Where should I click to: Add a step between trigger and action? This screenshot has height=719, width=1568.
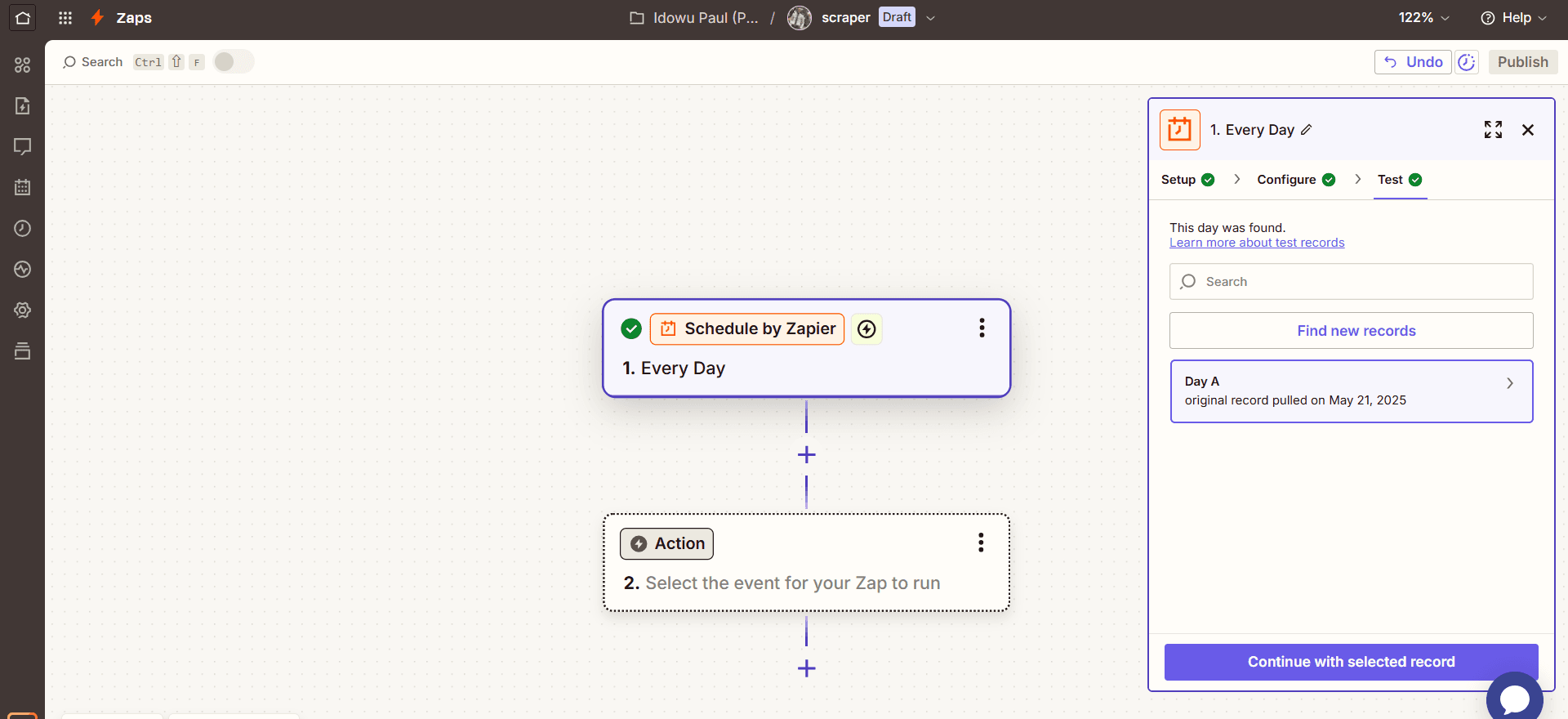click(x=806, y=454)
